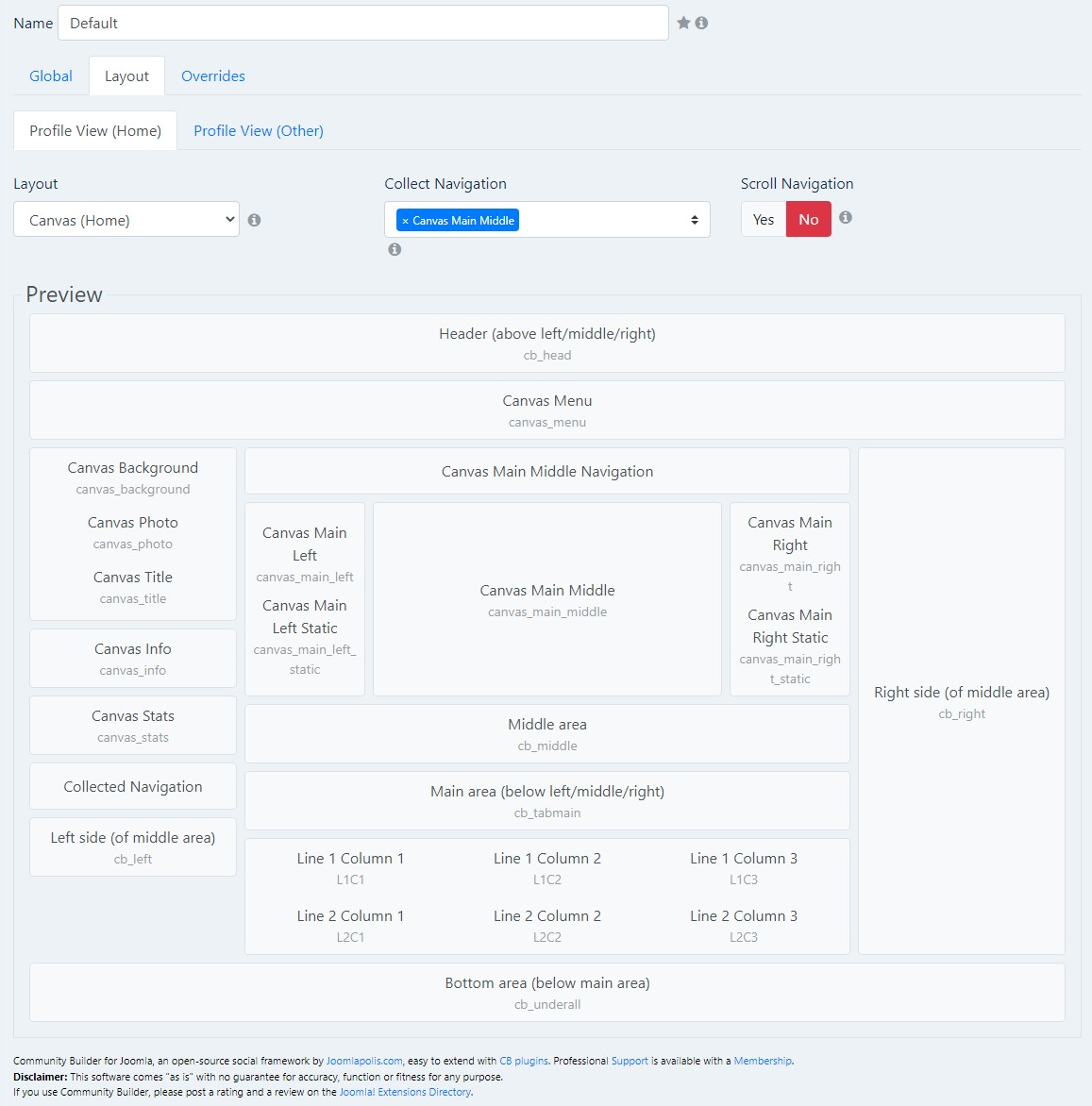Click Right side cb_right preview block
This screenshot has height=1106, width=1092.
pyautogui.click(x=962, y=701)
